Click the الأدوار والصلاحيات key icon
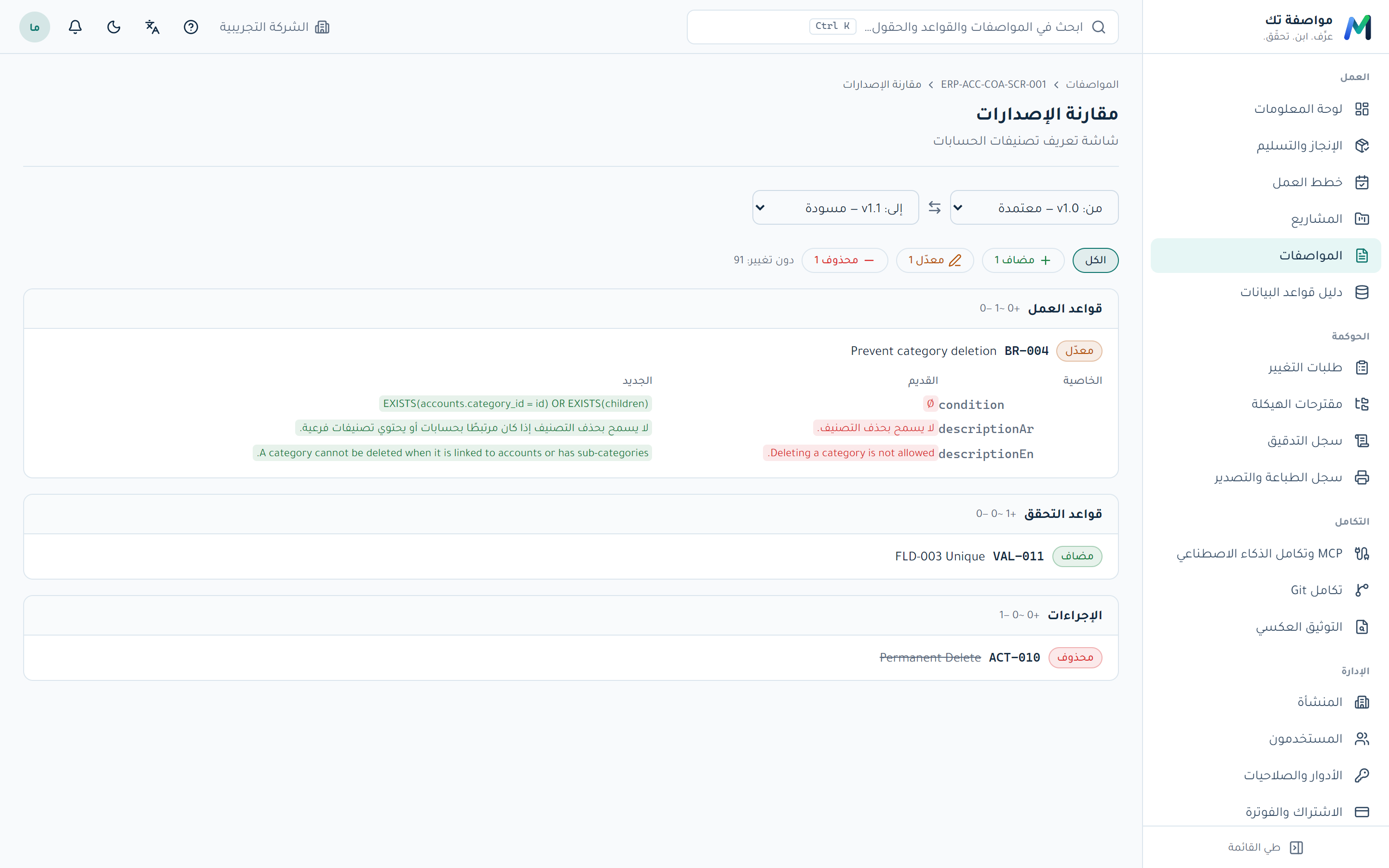This screenshot has height=868, width=1389. point(1362,775)
